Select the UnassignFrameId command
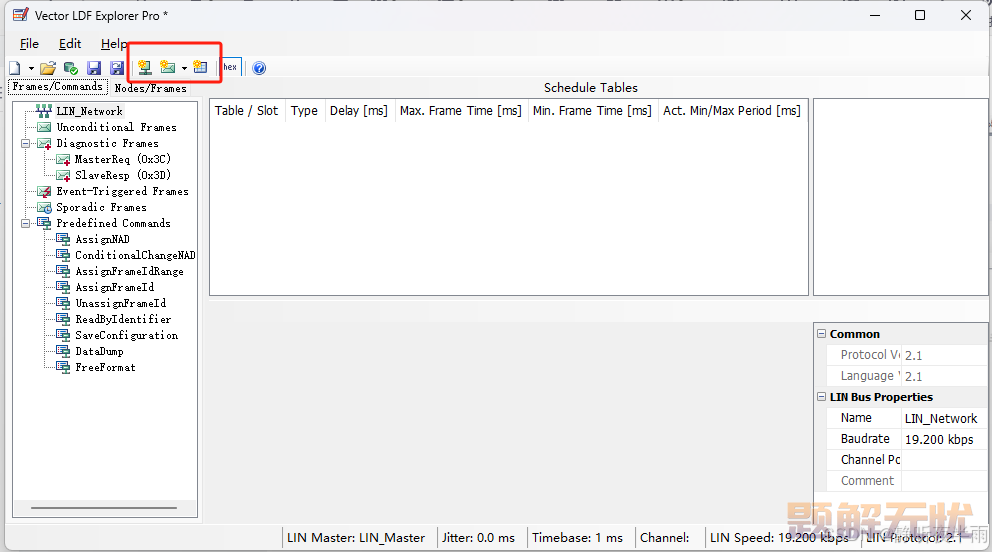Image resolution: width=992 pixels, height=552 pixels. pyautogui.click(x=121, y=303)
